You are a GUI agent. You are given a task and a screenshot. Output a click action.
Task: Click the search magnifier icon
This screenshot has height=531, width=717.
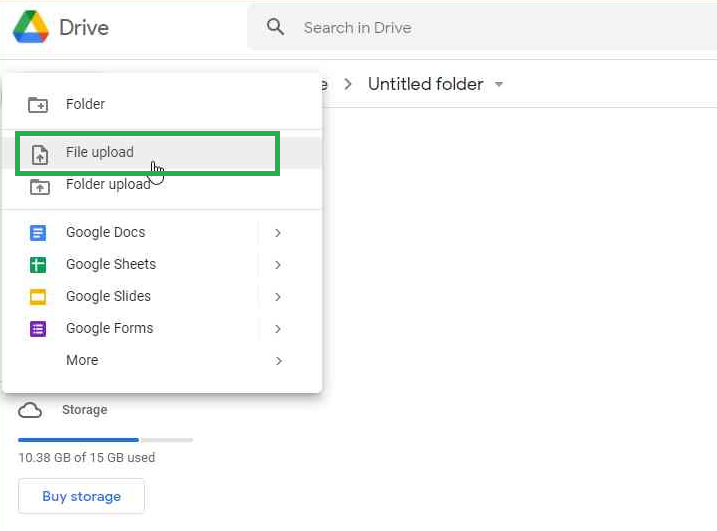[275, 27]
